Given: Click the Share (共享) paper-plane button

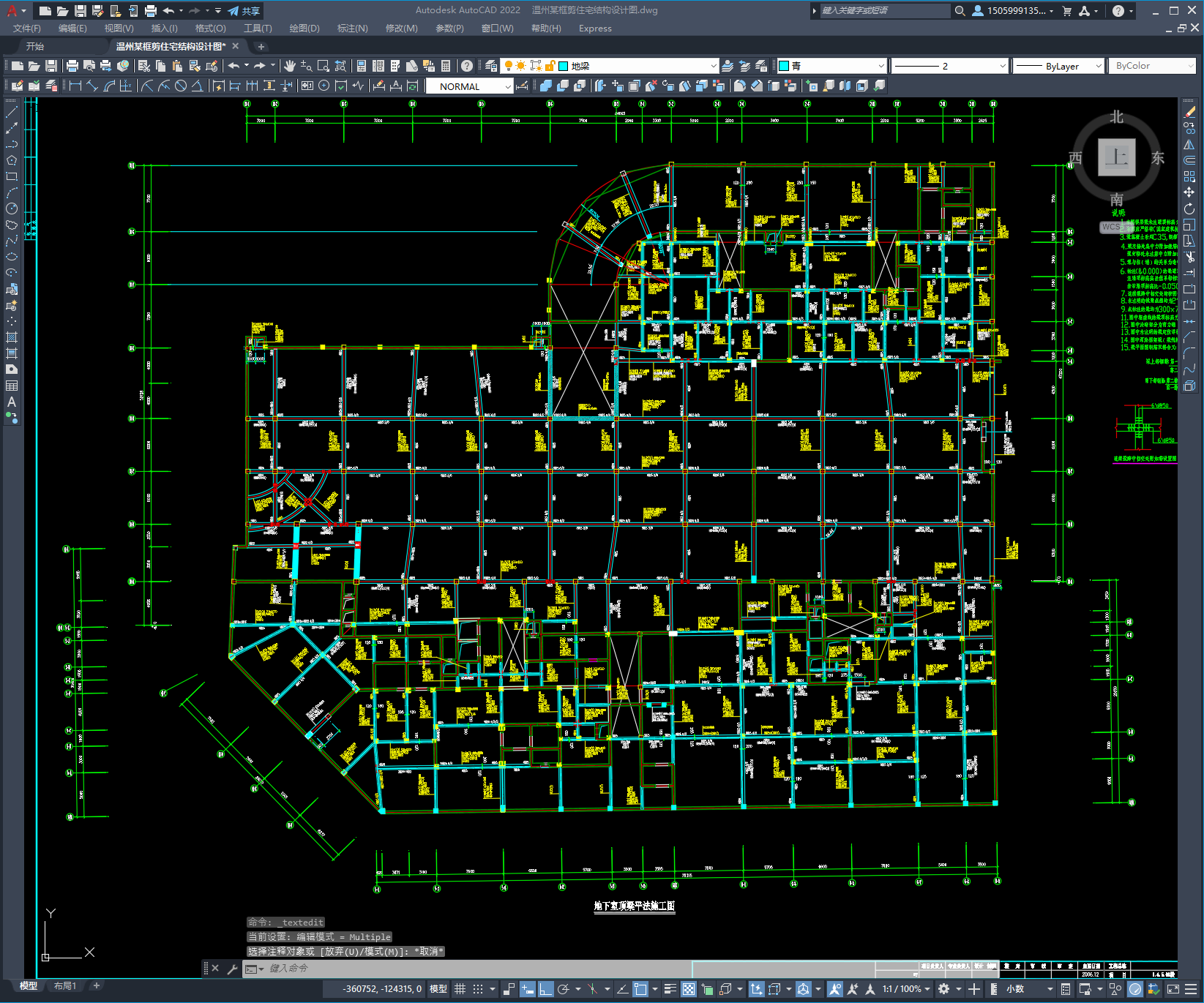Looking at the screenshot, I should click(244, 11).
